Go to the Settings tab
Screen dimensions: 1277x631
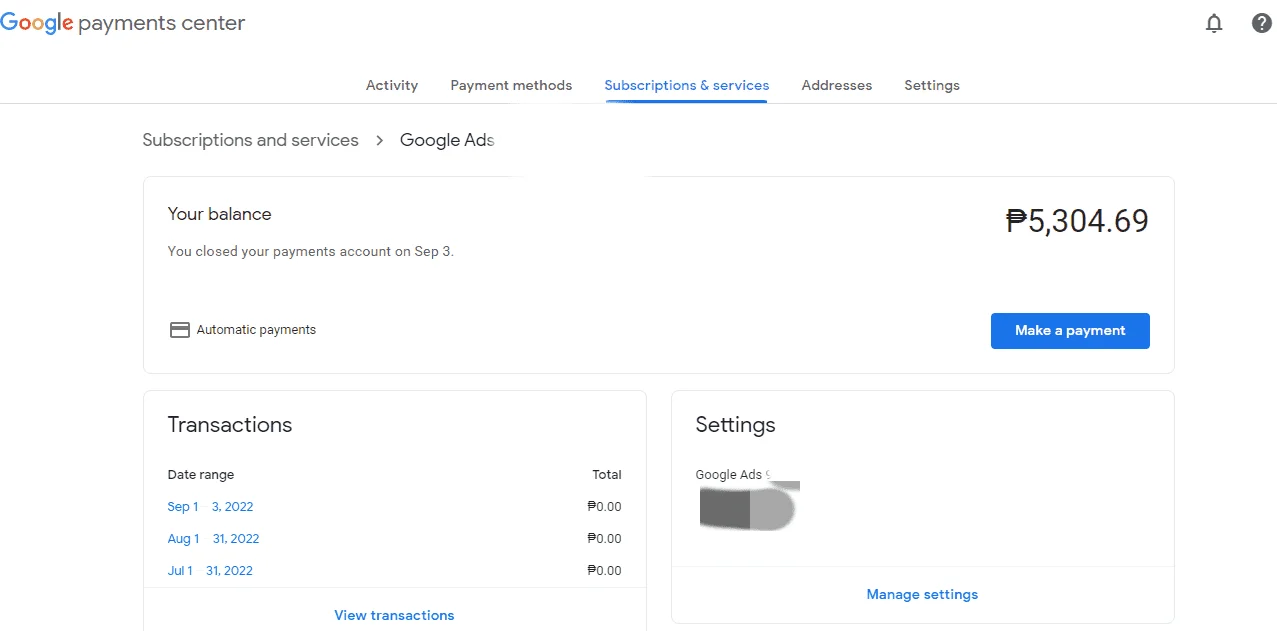tap(932, 85)
